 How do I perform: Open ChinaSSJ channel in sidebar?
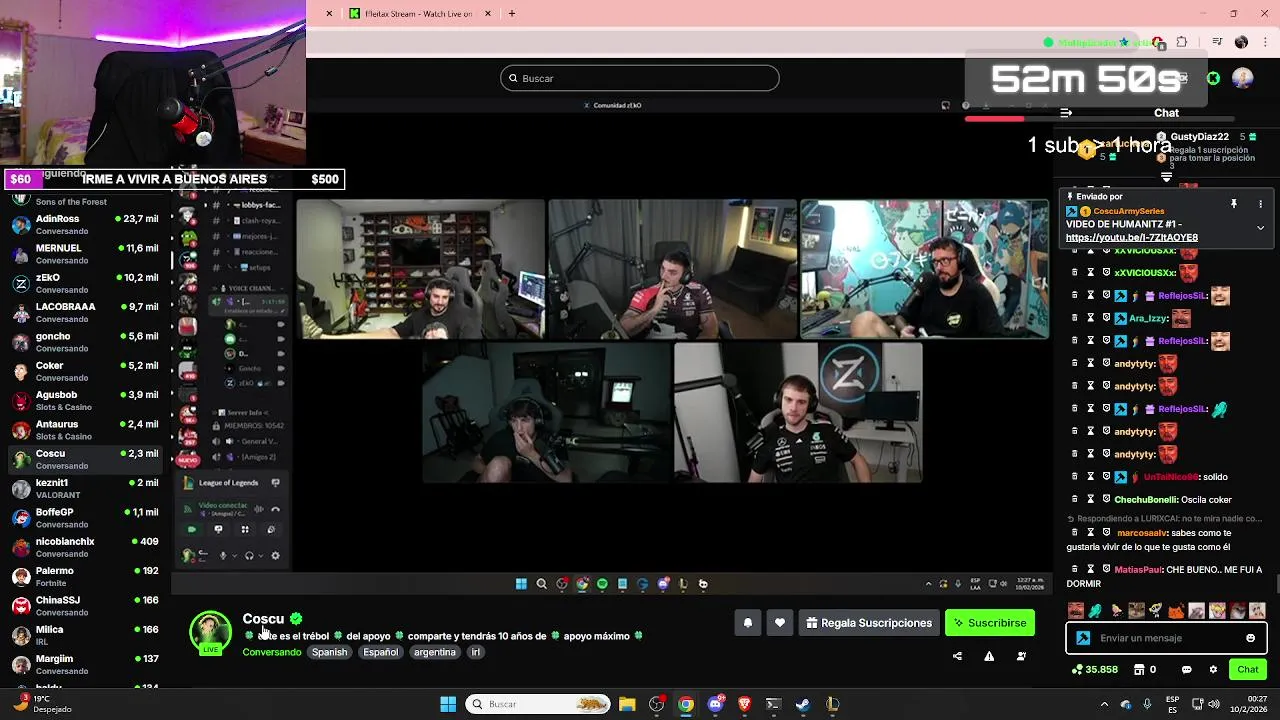click(84, 605)
